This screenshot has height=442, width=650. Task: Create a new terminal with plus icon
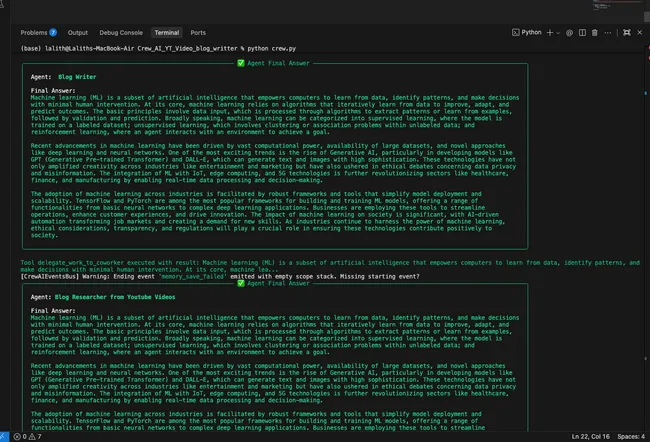pos(550,32)
